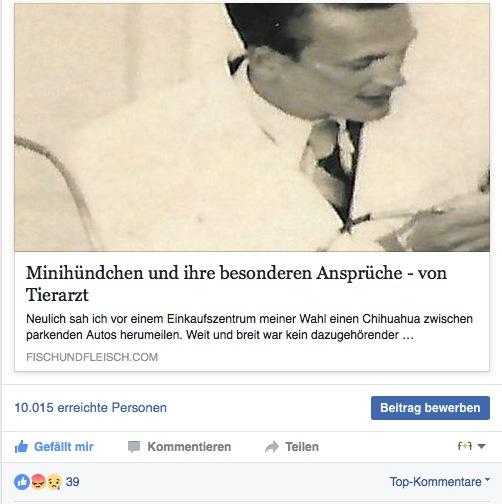Screen dimensions: 502x504
Task: Open the Top-Kommentare sorting dropdown
Action: 440,482
